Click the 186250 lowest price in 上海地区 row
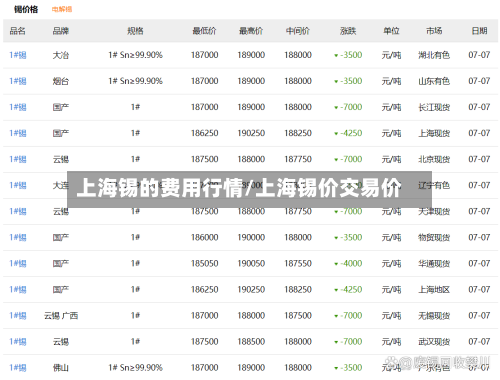 (x=204, y=290)
